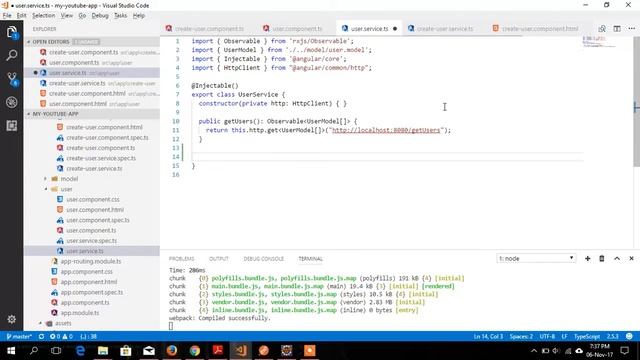Open the View menu
640x360 pixels.
(x=67, y=16)
